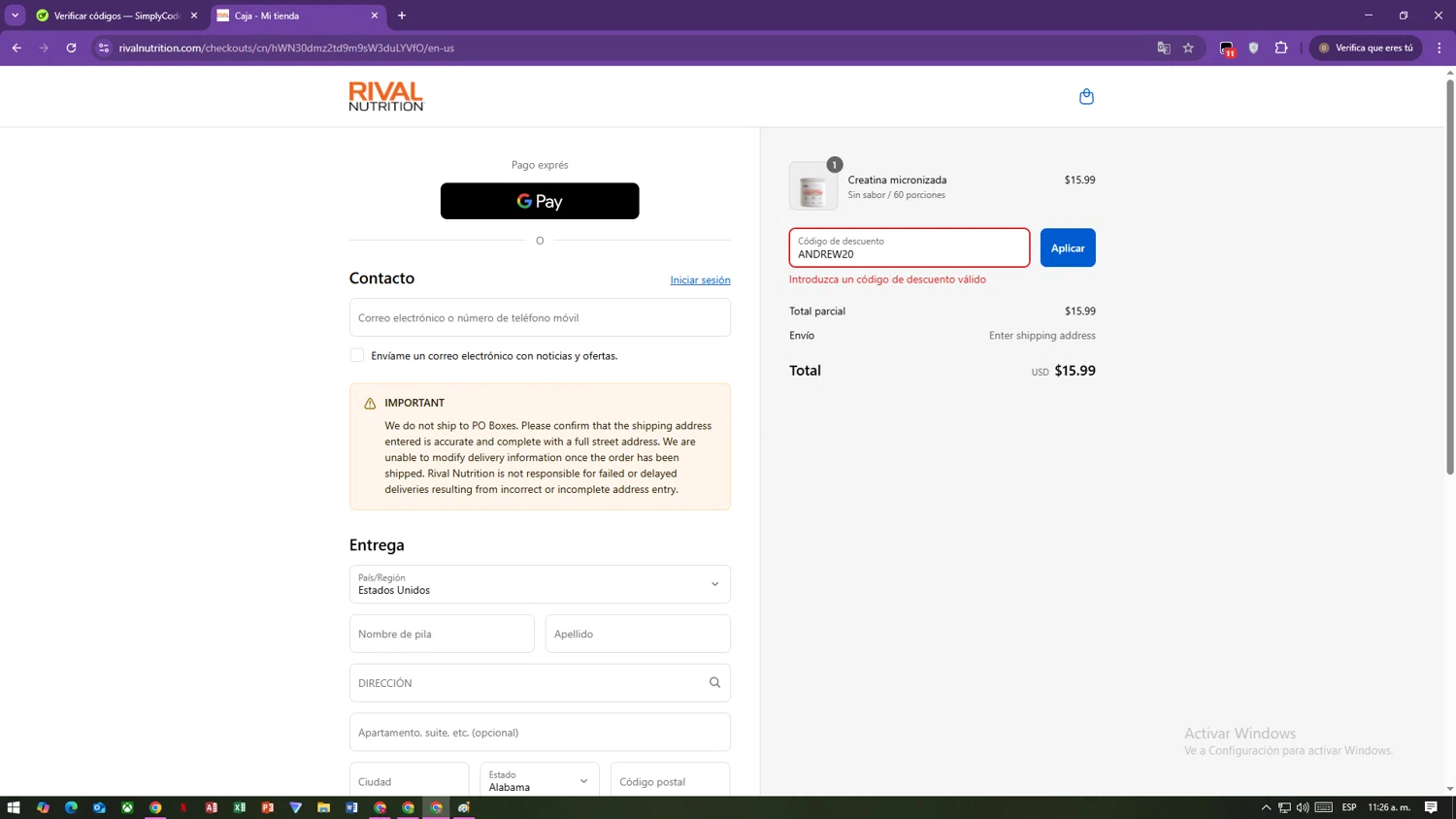Open the volume control in system tray
Screen dimensions: 1456x819
1303,807
